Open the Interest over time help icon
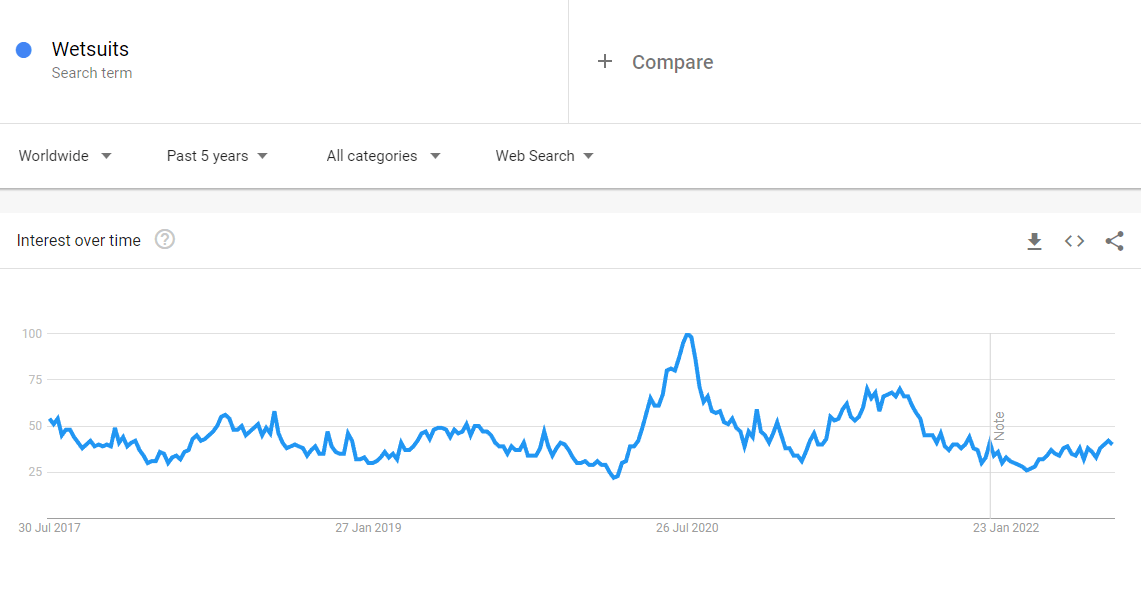1141x593 pixels. point(164,239)
